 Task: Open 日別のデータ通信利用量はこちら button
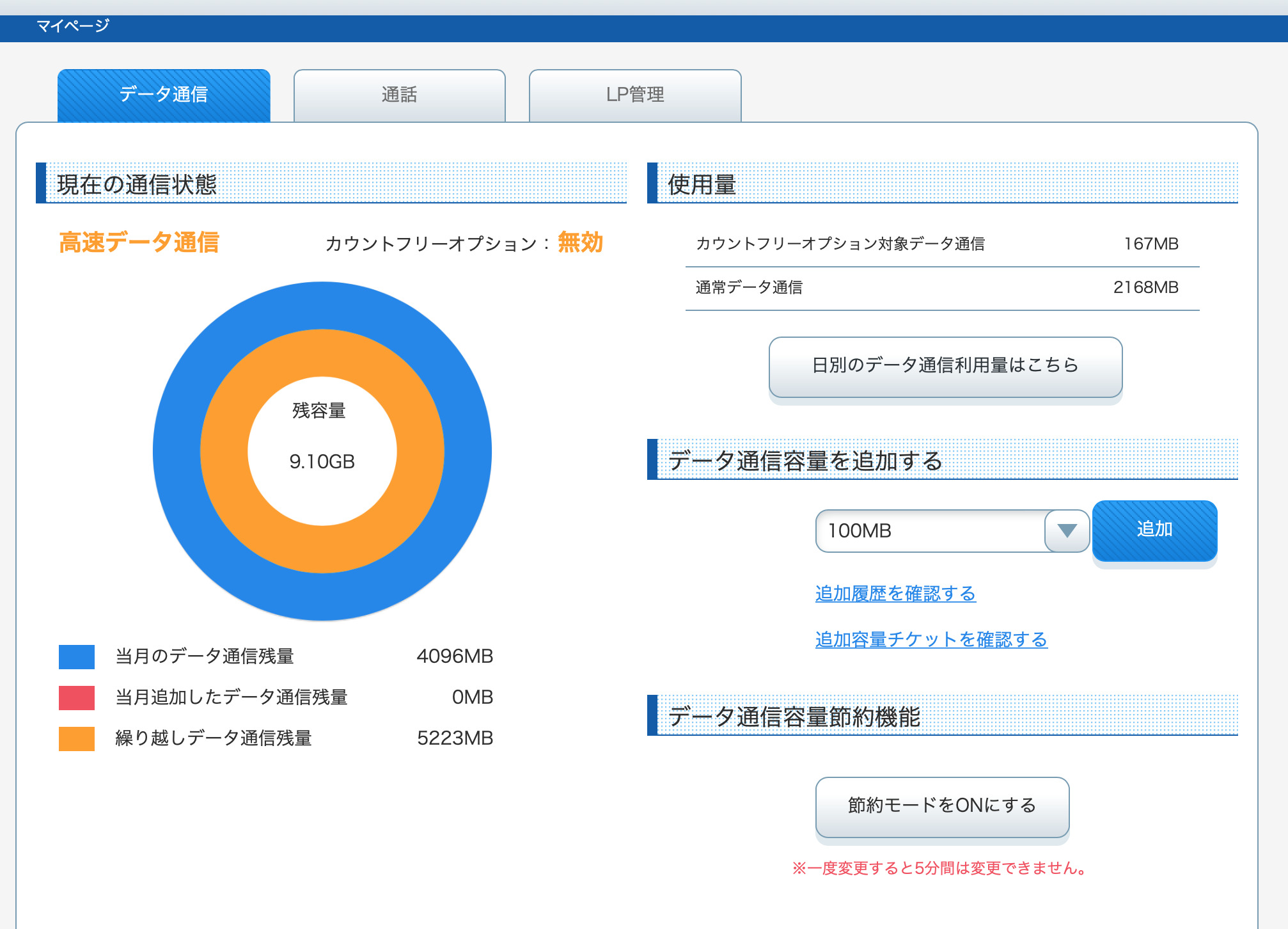click(945, 366)
